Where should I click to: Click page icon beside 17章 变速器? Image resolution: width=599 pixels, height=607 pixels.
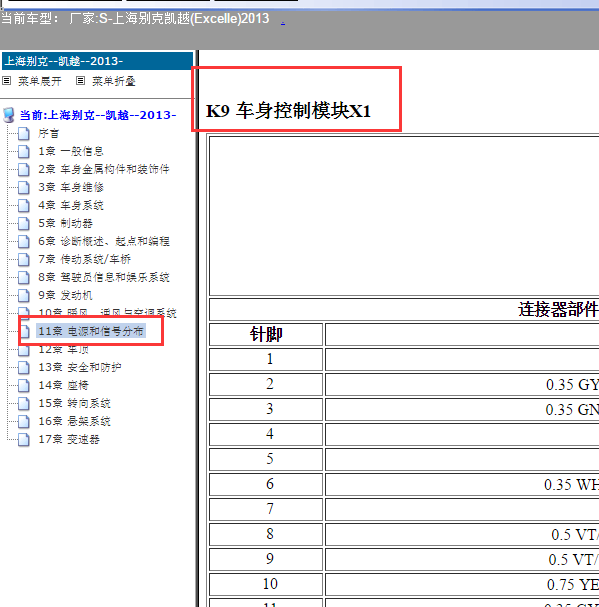click(24, 439)
